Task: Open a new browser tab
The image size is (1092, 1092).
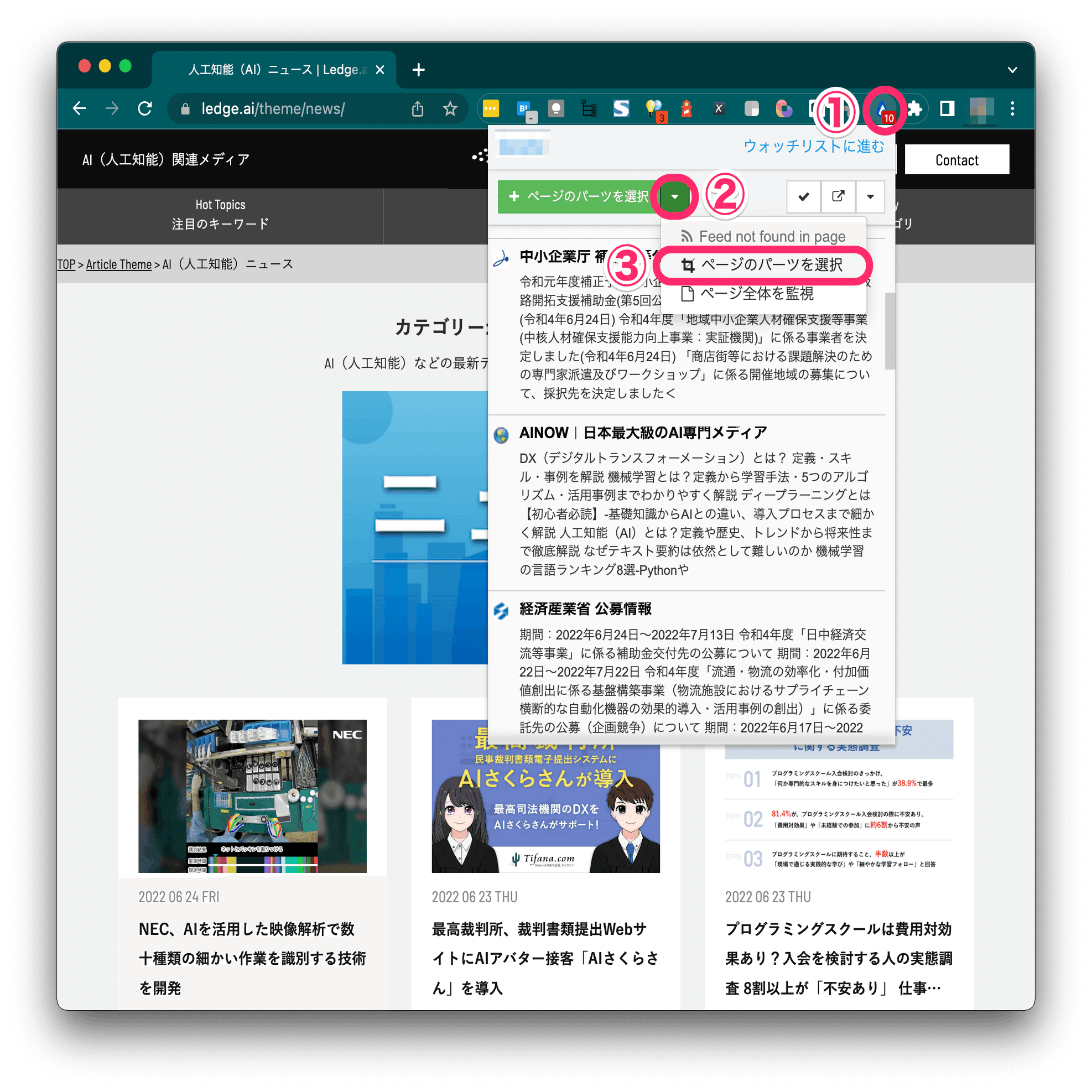Action: click(418, 70)
